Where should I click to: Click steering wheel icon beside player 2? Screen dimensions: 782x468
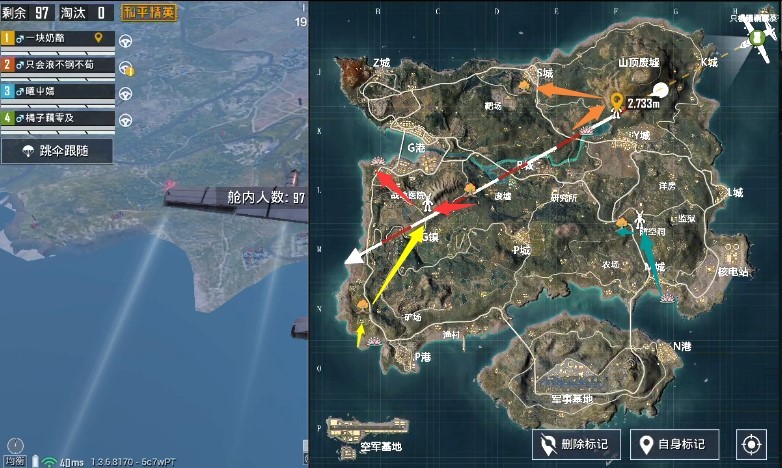(x=126, y=68)
